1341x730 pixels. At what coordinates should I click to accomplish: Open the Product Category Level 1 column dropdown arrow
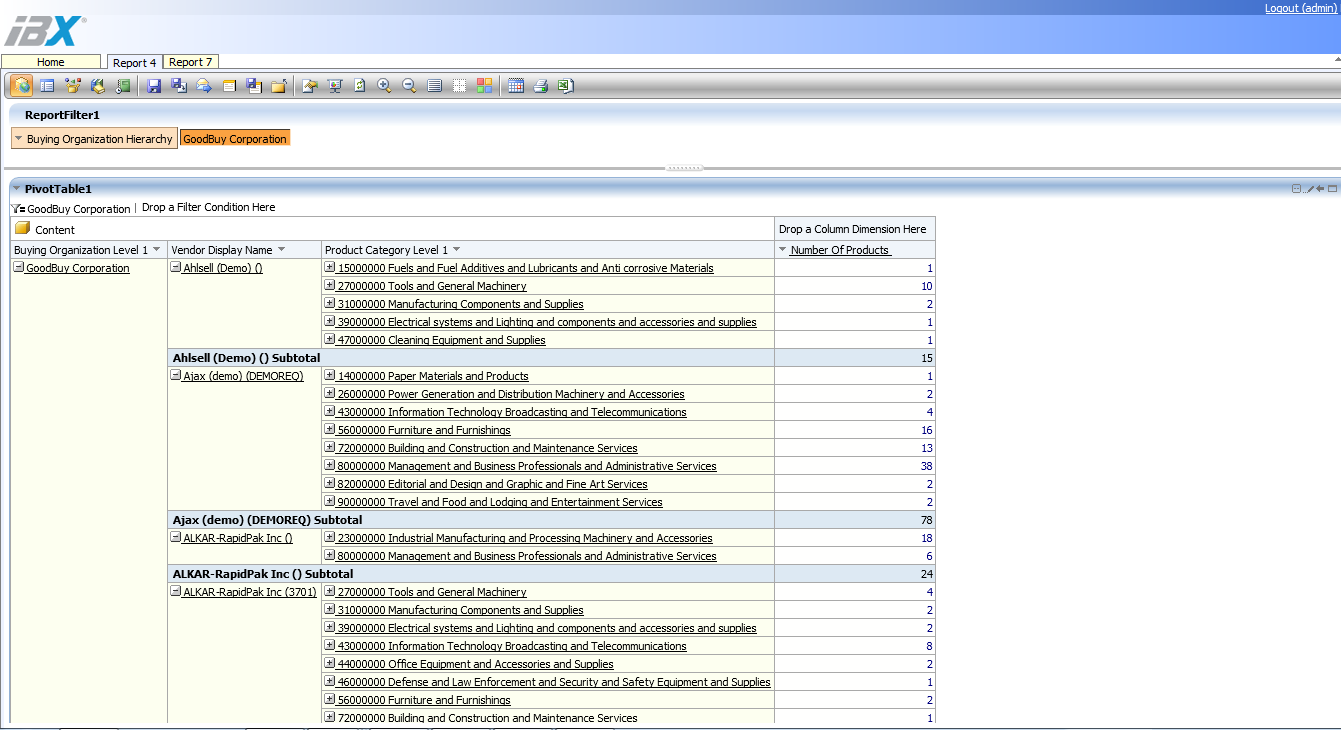pyautogui.click(x=457, y=249)
